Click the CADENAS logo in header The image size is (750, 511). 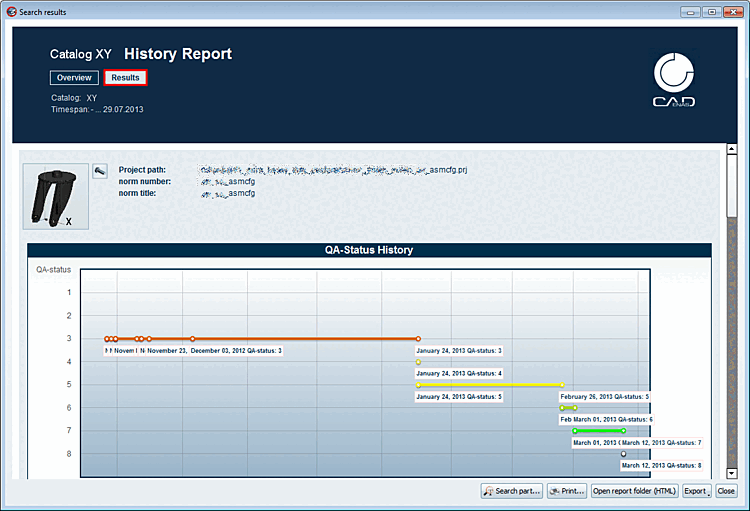(x=674, y=80)
